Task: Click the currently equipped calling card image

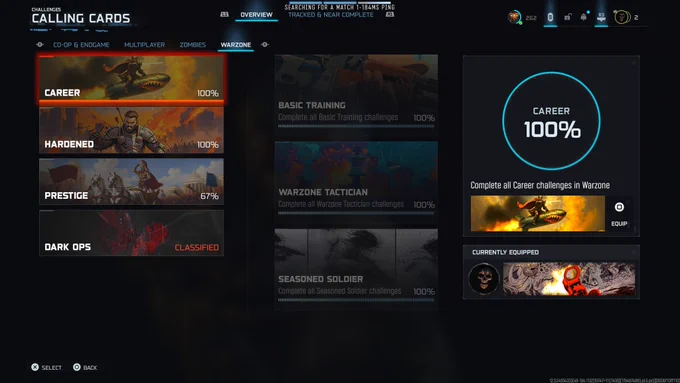Action: (x=569, y=278)
